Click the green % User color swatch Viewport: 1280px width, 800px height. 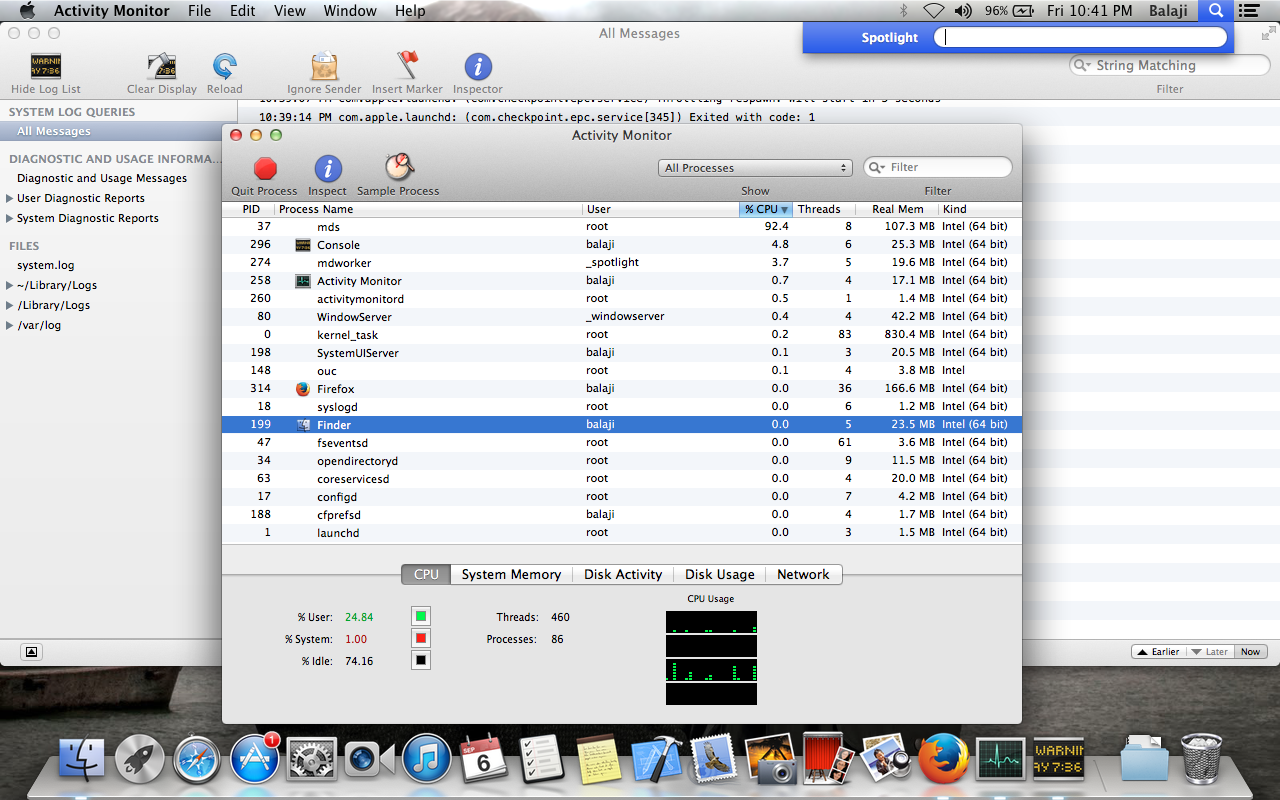421,616
